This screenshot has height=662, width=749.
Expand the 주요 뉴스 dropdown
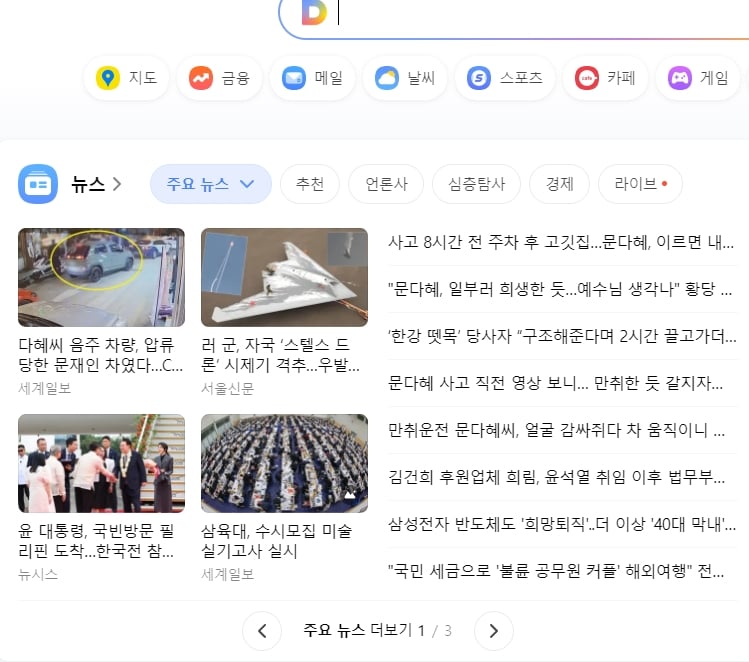click(211, 184)
